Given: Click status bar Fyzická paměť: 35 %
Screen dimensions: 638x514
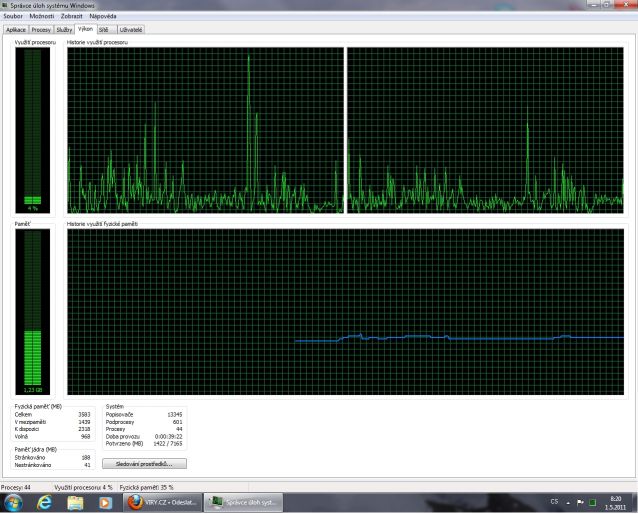Looking at the screenshot, I should (x=146, y=487).
